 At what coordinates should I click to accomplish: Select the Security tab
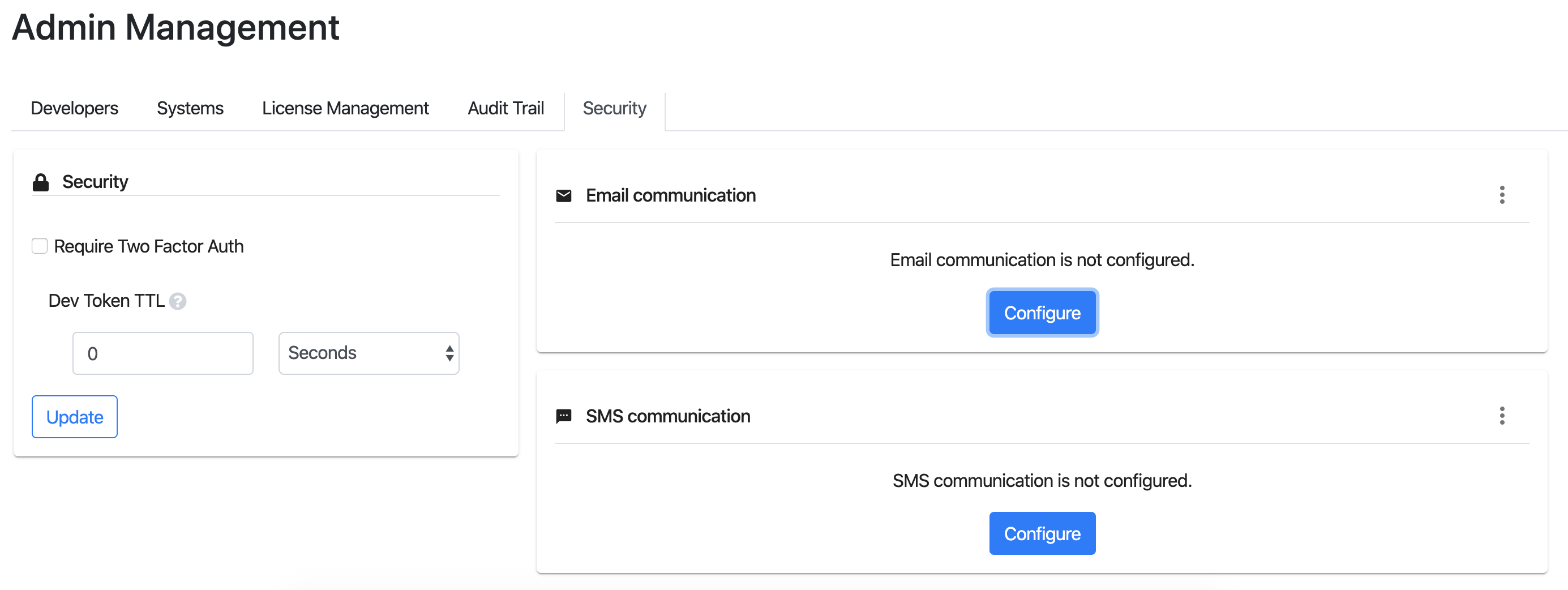[x=614, y=108]
